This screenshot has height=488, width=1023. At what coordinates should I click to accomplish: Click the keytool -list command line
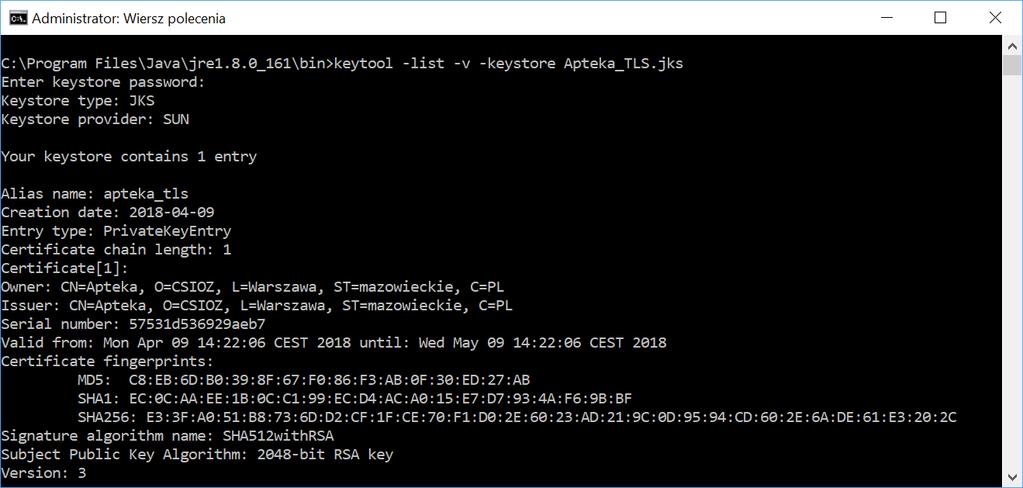(343, 64)
